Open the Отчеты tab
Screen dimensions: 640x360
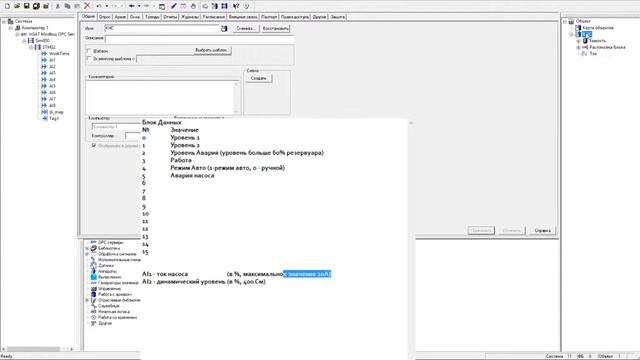[x=170, y=17]
